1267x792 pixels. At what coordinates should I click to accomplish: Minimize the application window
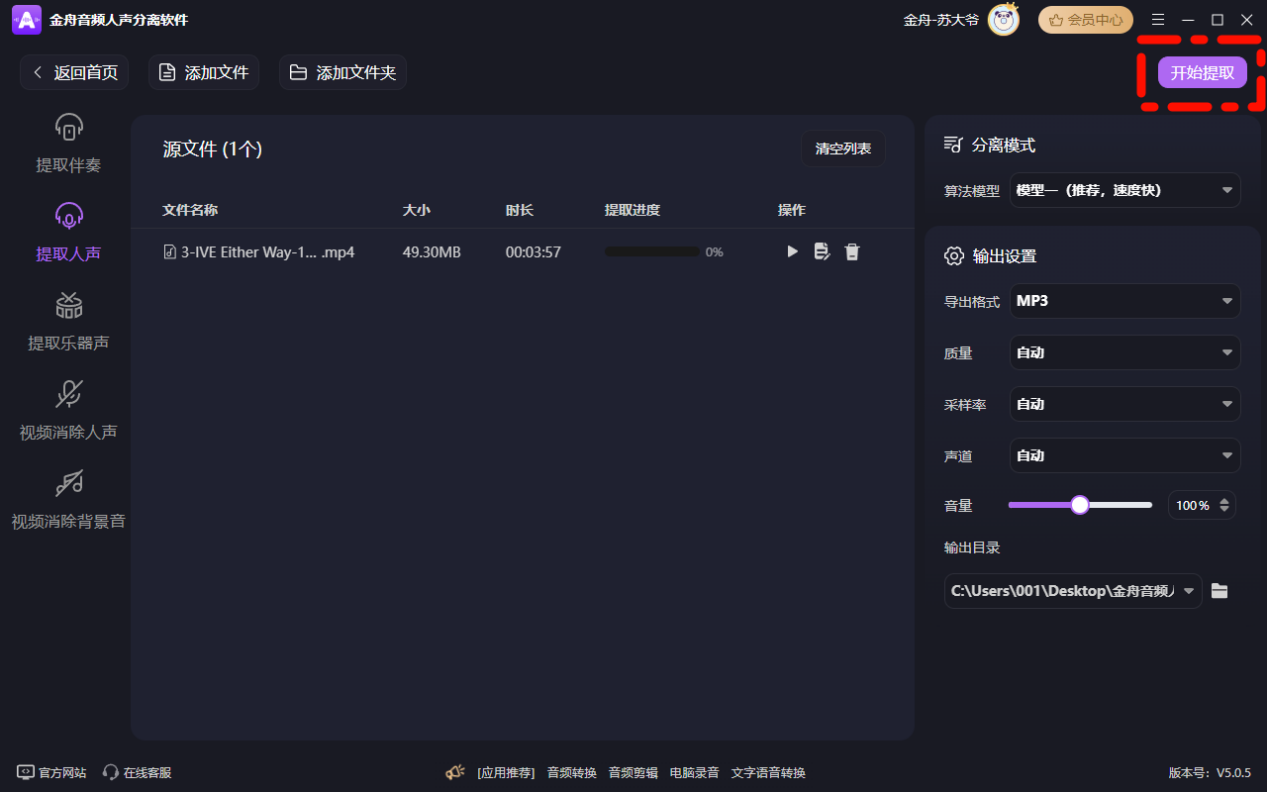1188,20
